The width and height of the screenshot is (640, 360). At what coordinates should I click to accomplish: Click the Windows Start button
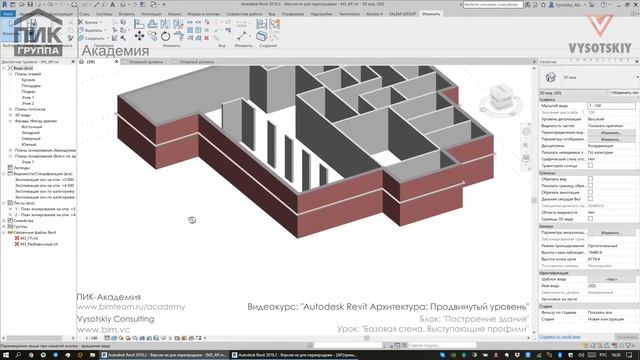(x=6, y=355)
